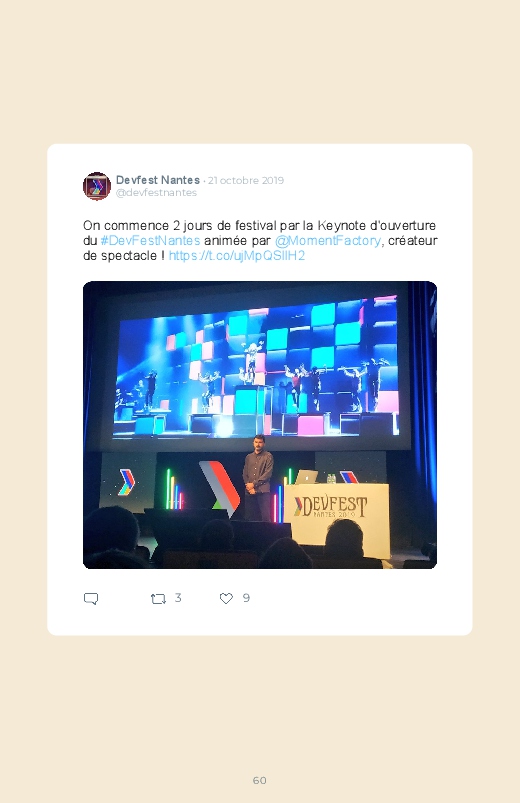Click the laptop on the podium

[x=307, y=477]
